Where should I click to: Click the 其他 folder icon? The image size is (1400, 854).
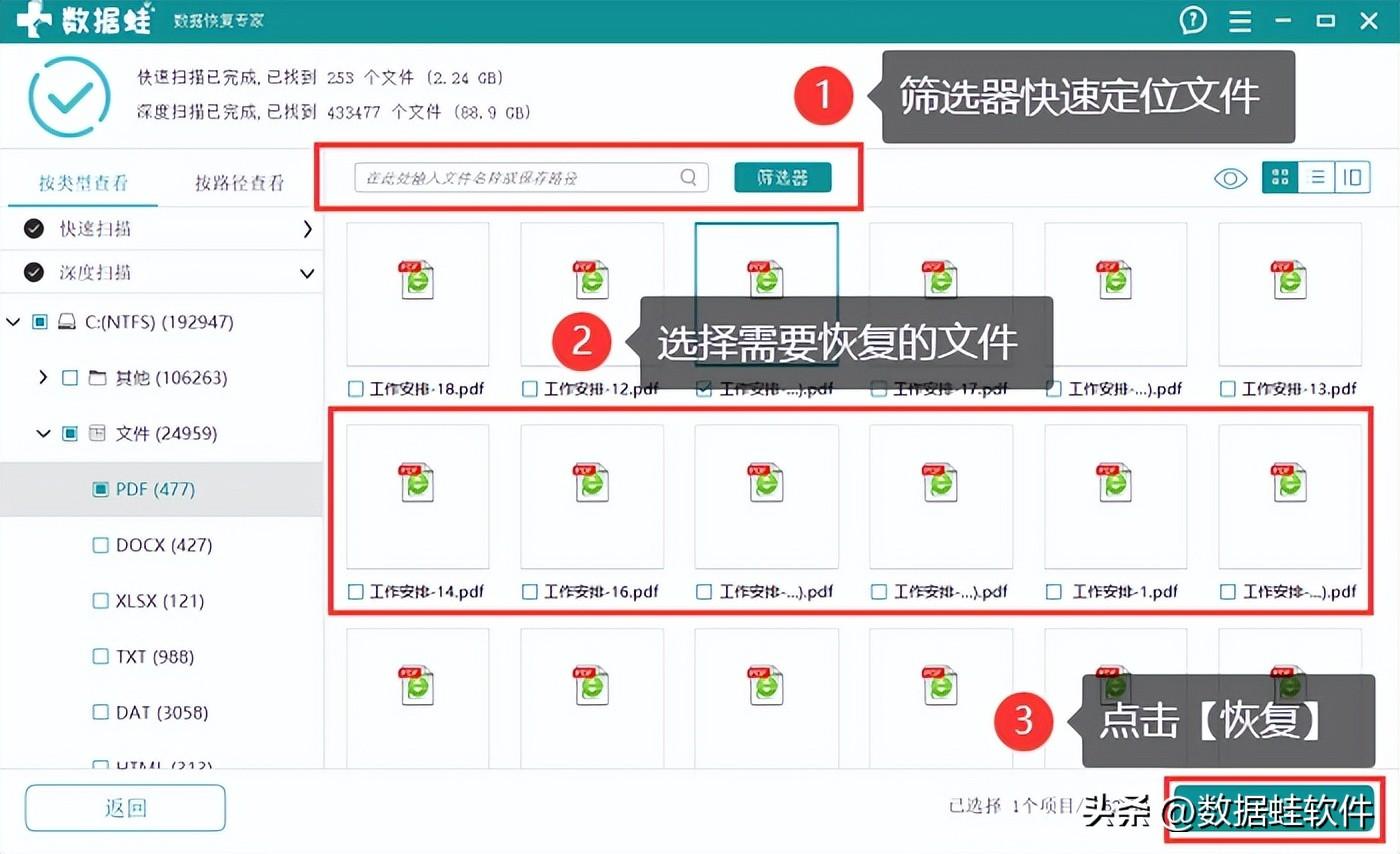click(x=97, y=378)
